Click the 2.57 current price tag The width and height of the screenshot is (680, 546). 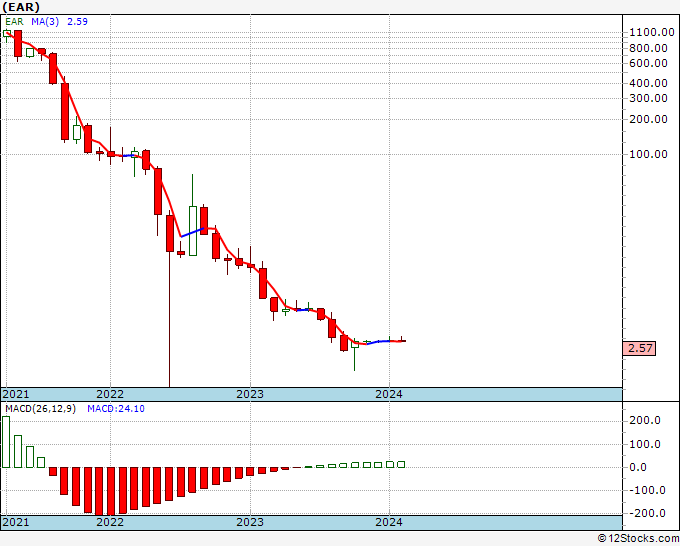(x=639, y=348)
